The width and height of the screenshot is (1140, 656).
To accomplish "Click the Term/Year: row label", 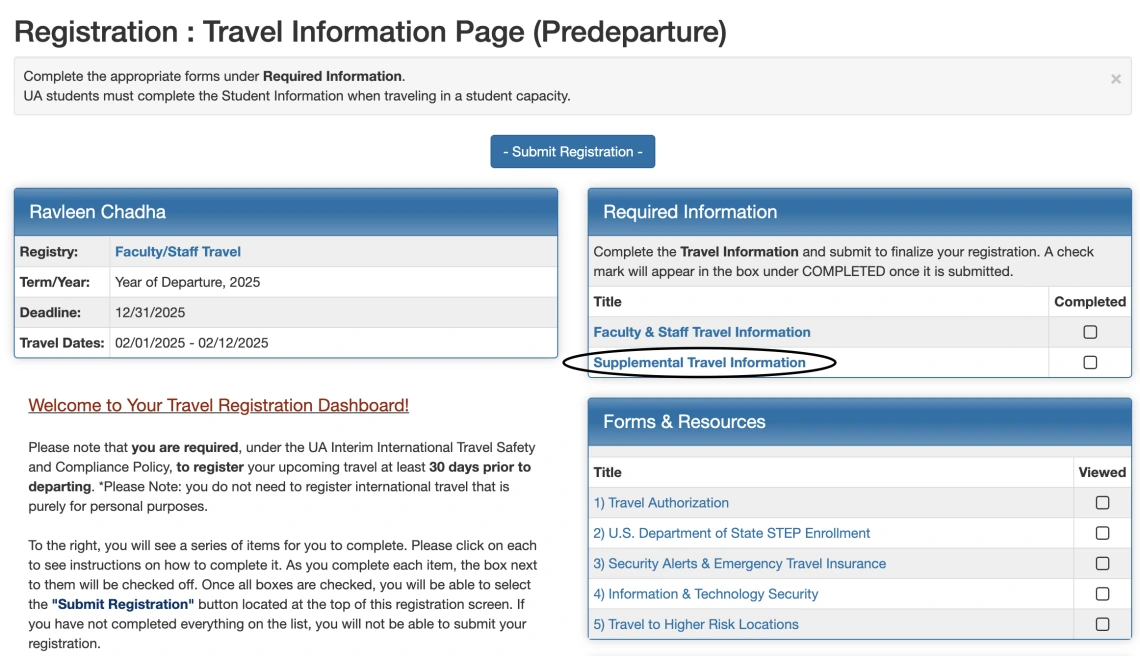I will [55, 282].
